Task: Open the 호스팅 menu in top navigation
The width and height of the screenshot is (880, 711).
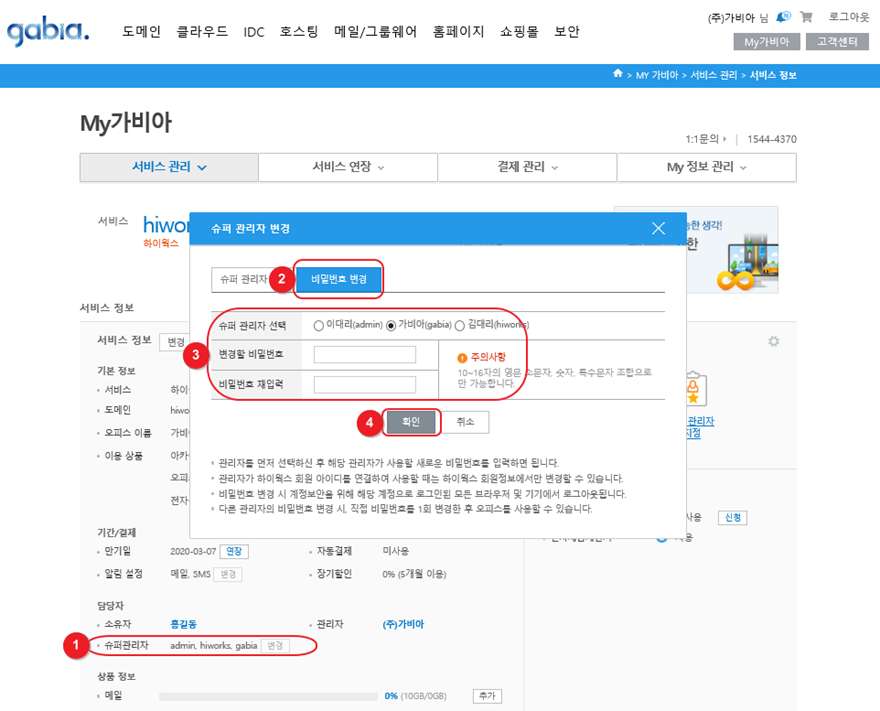Action: click(298, 32)
